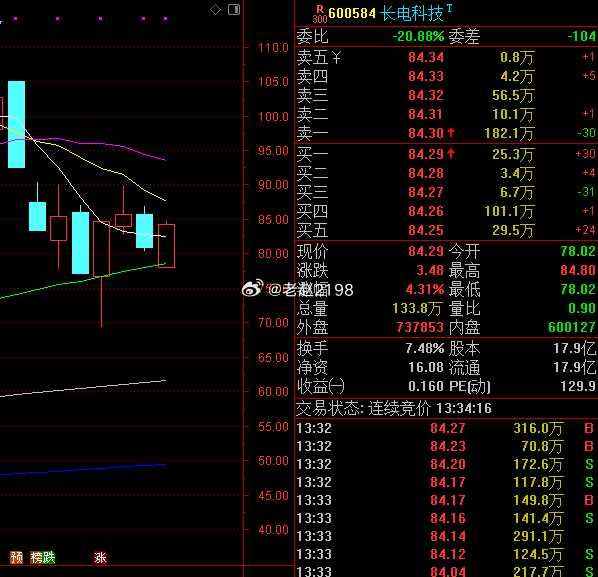
Task: Click the 委差 value -104
Action: point(582,36)
